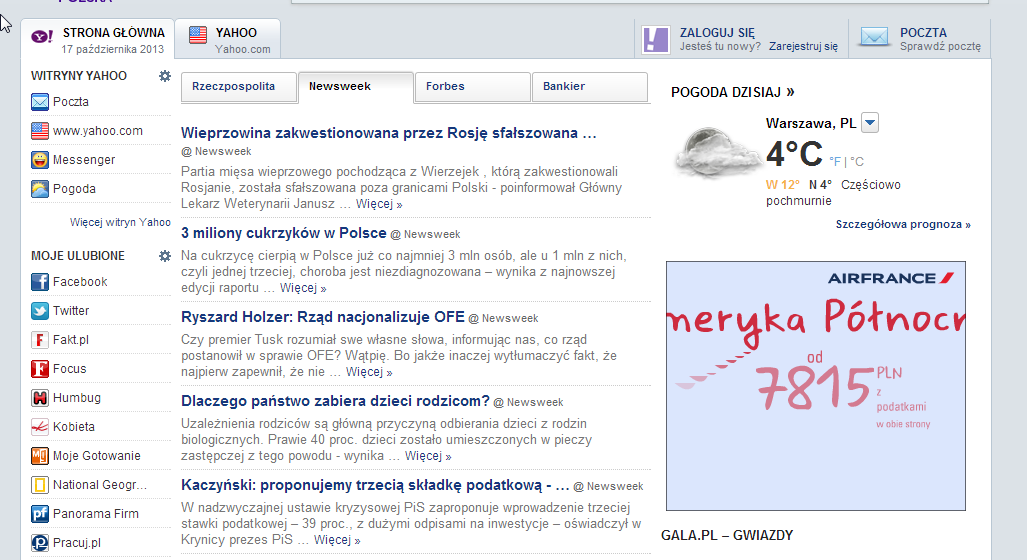Click the National Geogr... text link

pyautogui.click(x=100, y=485)
